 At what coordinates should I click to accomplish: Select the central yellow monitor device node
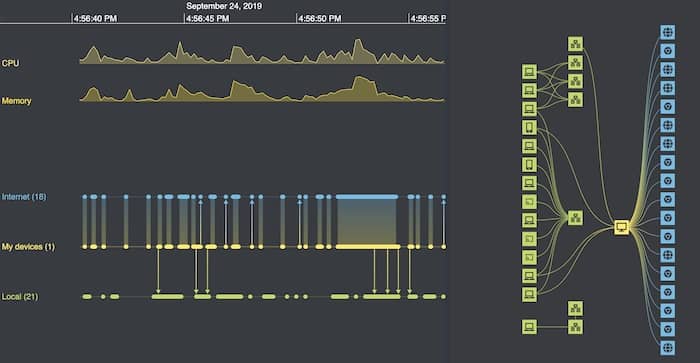point(621,227)
